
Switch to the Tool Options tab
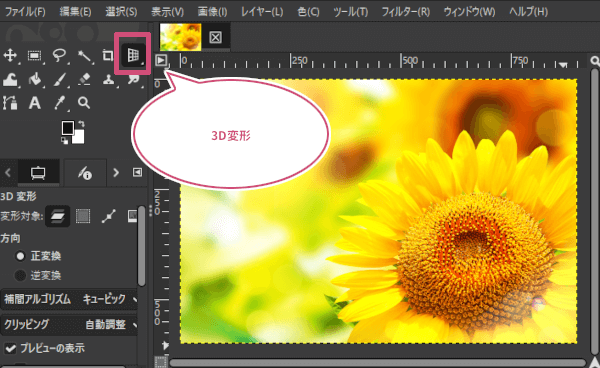(x=38, y=173)
